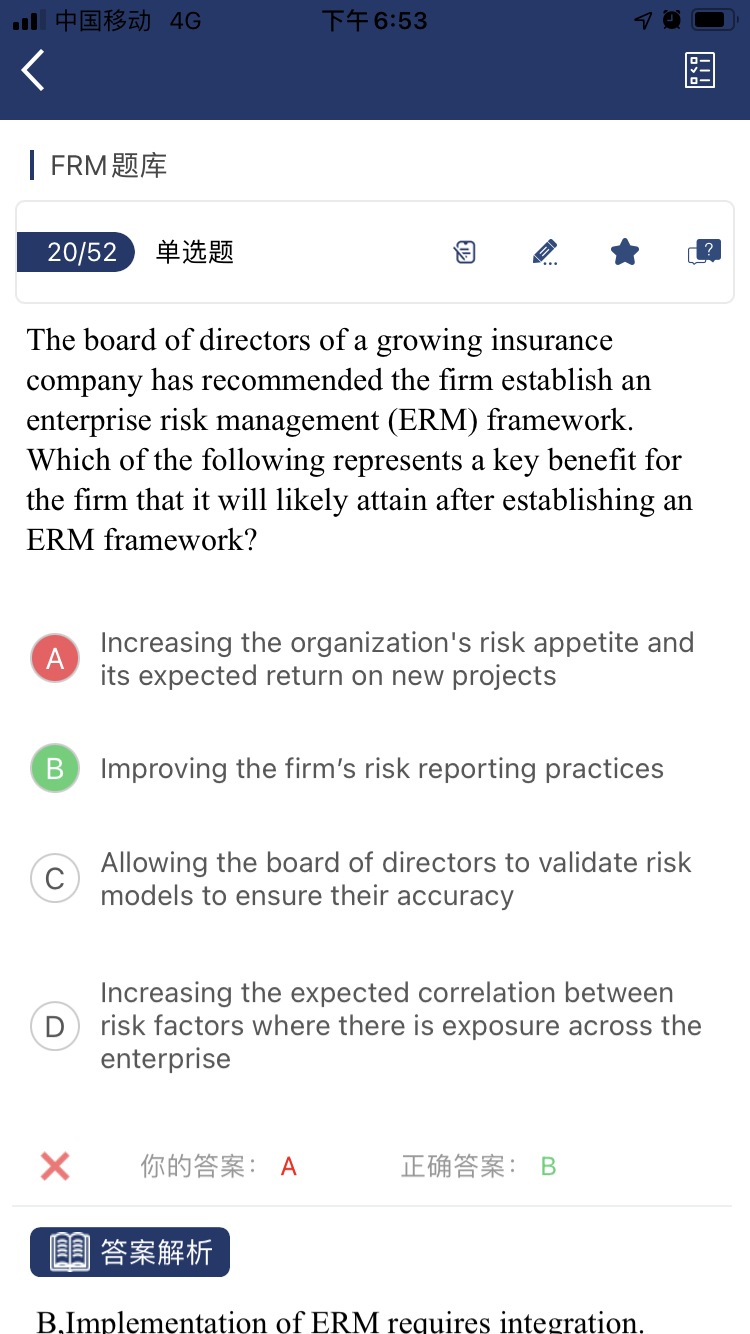Screen dimensions: 750x1334
Task: Open the notes list icon
Action: (x=465, y=252)
